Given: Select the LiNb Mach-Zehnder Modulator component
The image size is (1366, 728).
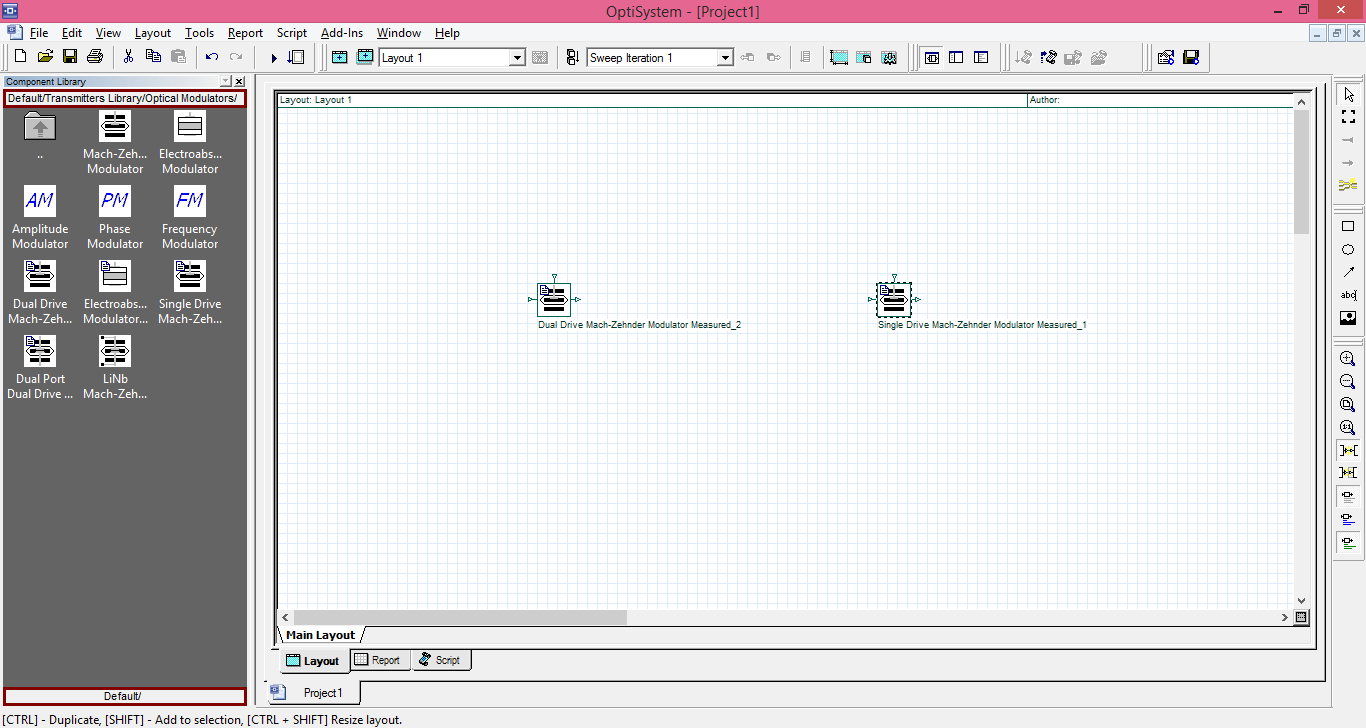Looking at the screenshot, I should (x=114, y=351).
